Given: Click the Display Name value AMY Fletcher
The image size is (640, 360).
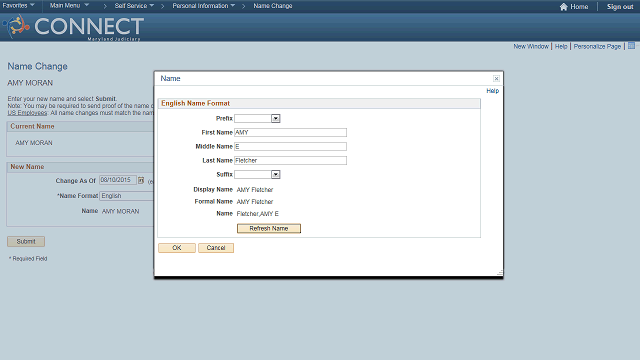Looking at the screenshot, I should click(x=255, y=190).
